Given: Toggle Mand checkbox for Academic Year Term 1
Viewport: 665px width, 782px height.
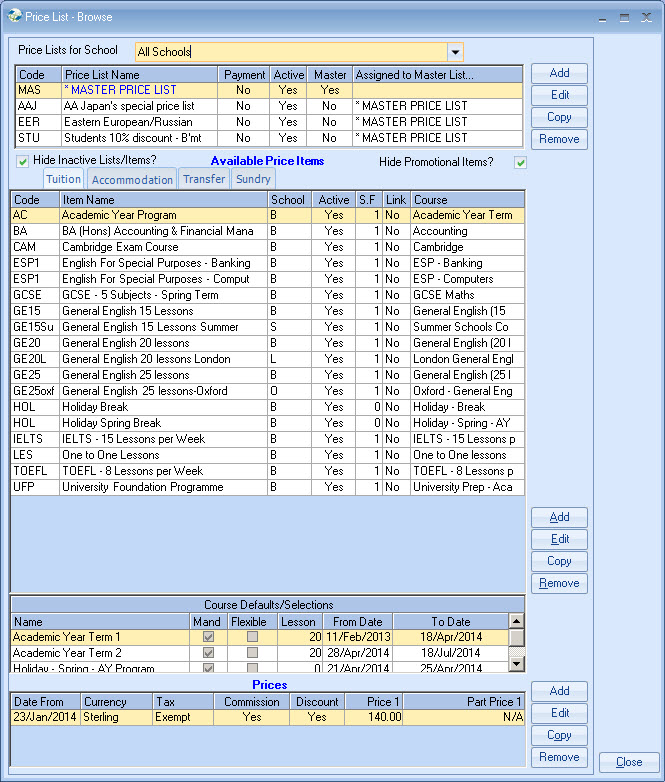Looking at the screenshot, I should tap(207, 637).
